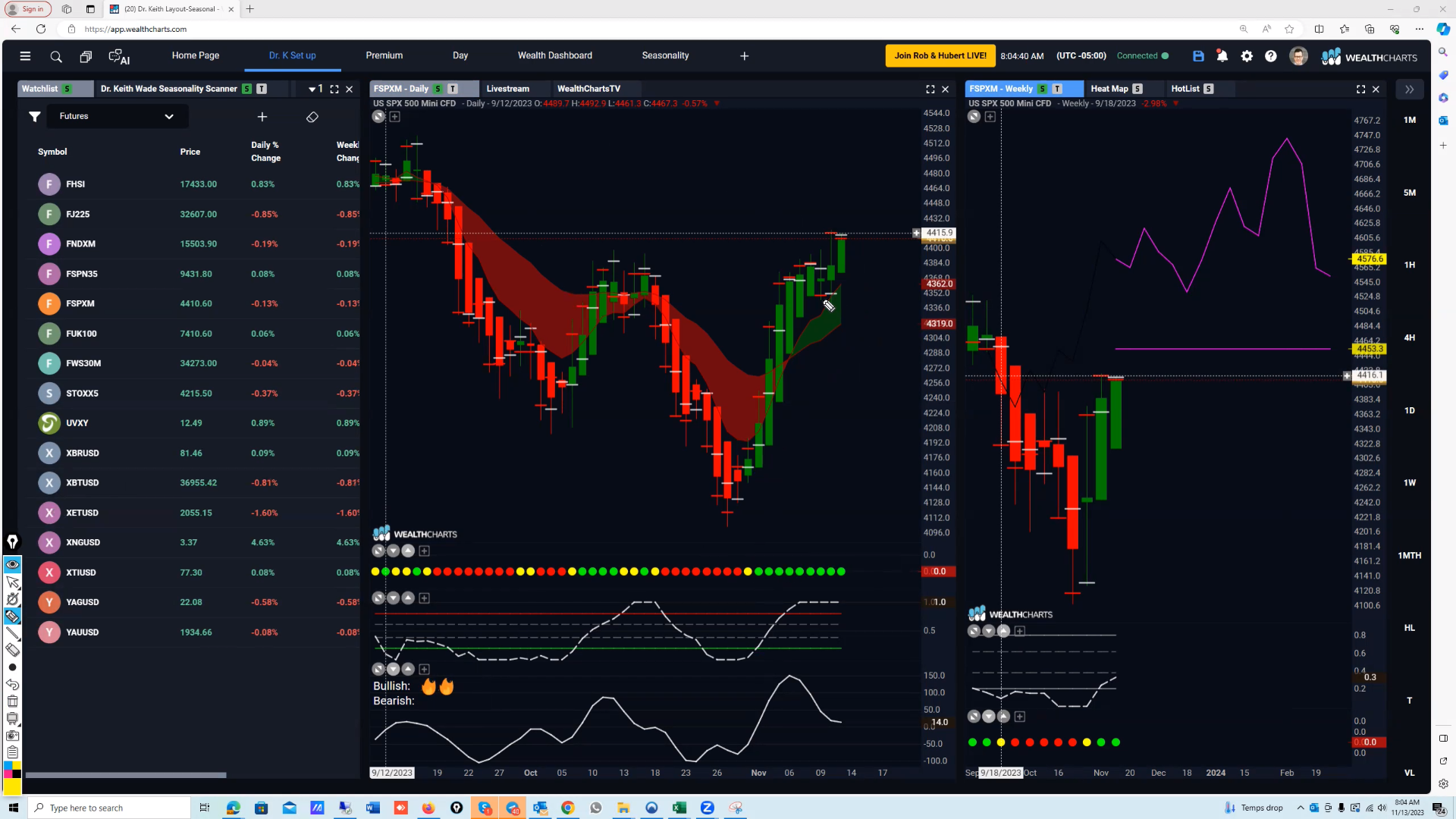The height and width of the screenshot is (819, 1456).
Task: Select the 4H timeframe button
Action: 1410,338
